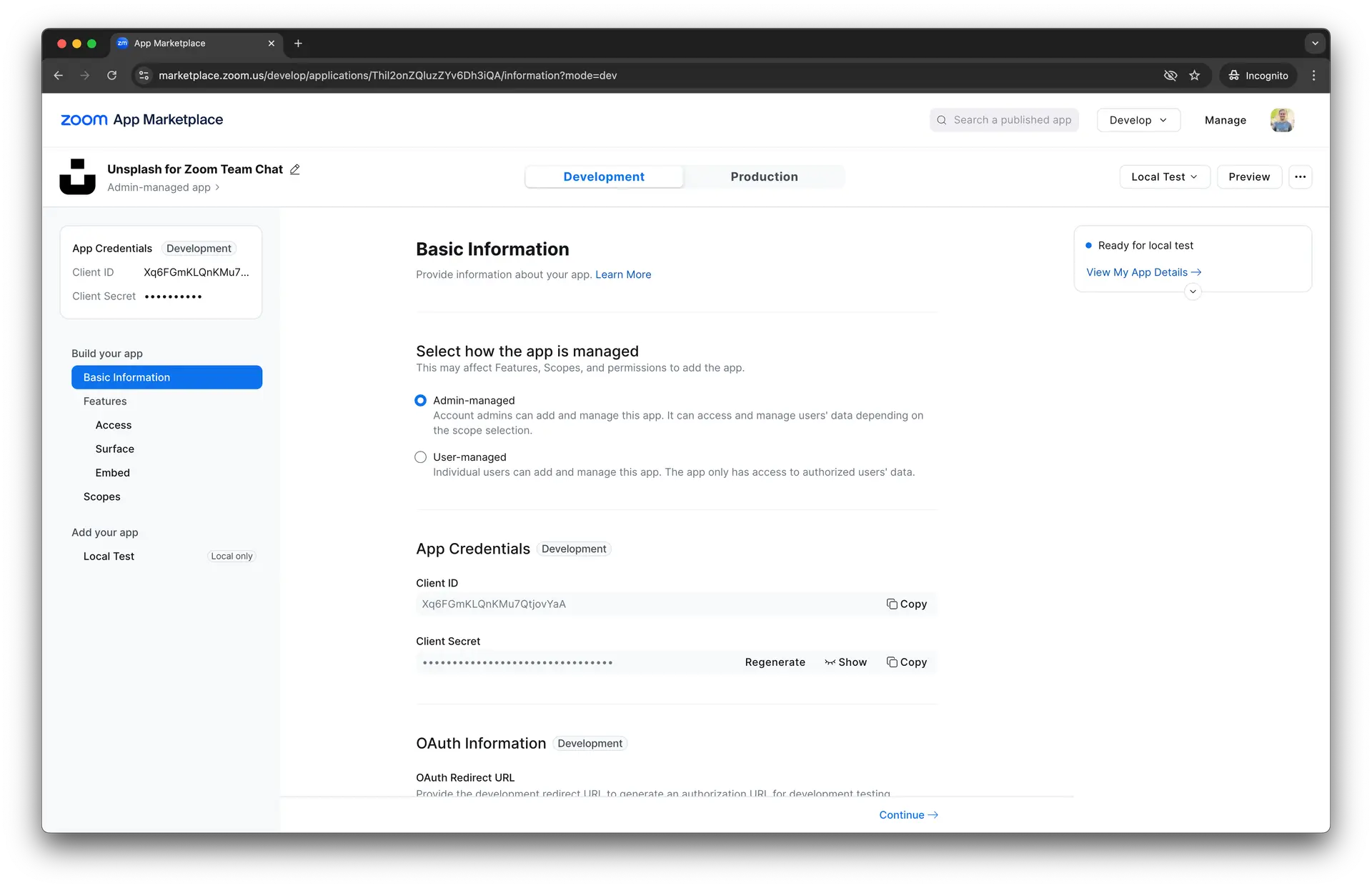Viewport: 1372px width, 888px height.
Task: Click the three-dots more options button
Action: 1300,176
